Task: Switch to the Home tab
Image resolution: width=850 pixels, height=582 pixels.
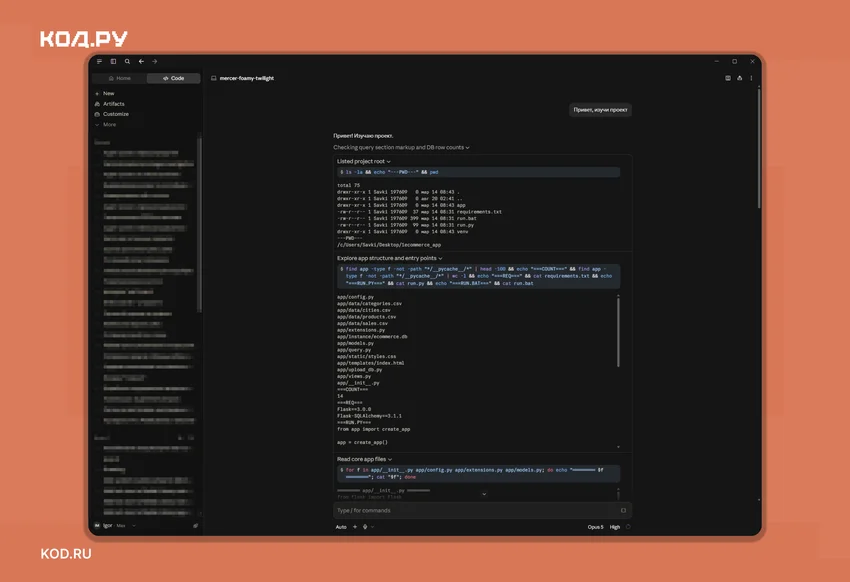Action: pos(120,78)
